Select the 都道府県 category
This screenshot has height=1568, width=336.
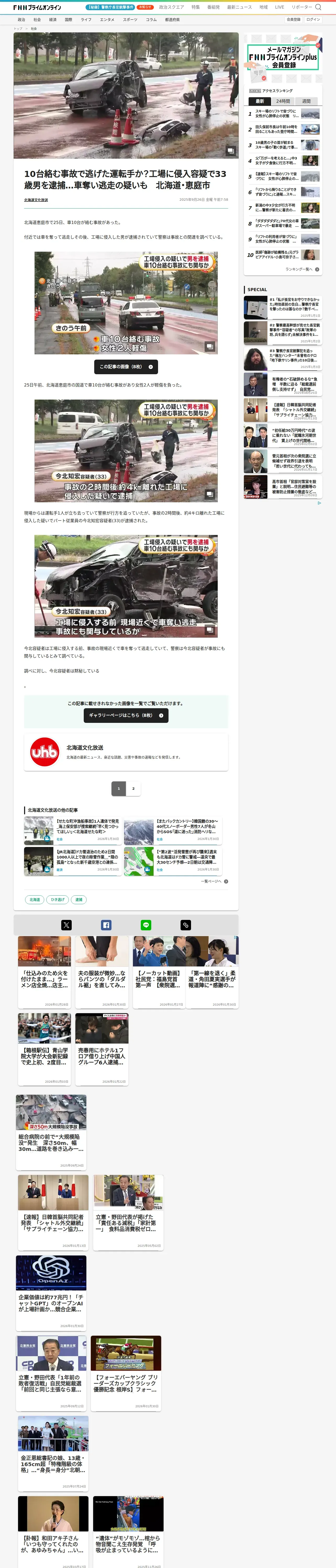tap(172, 20)
